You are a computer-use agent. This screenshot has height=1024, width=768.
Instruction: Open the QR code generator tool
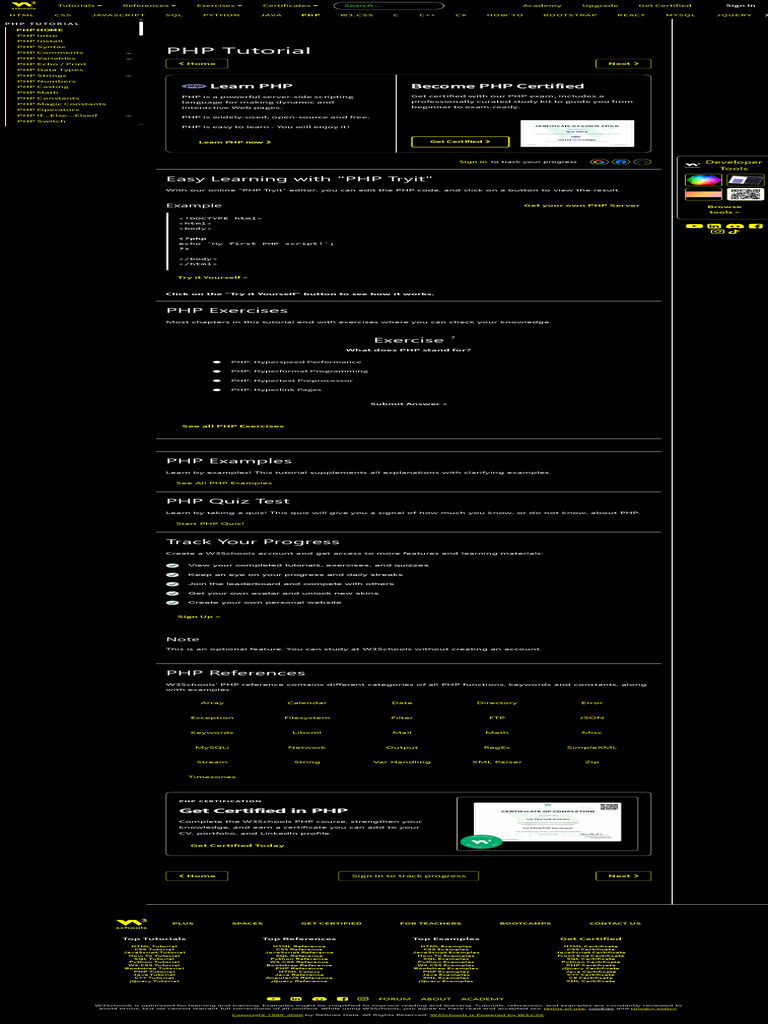coord(745,195)
